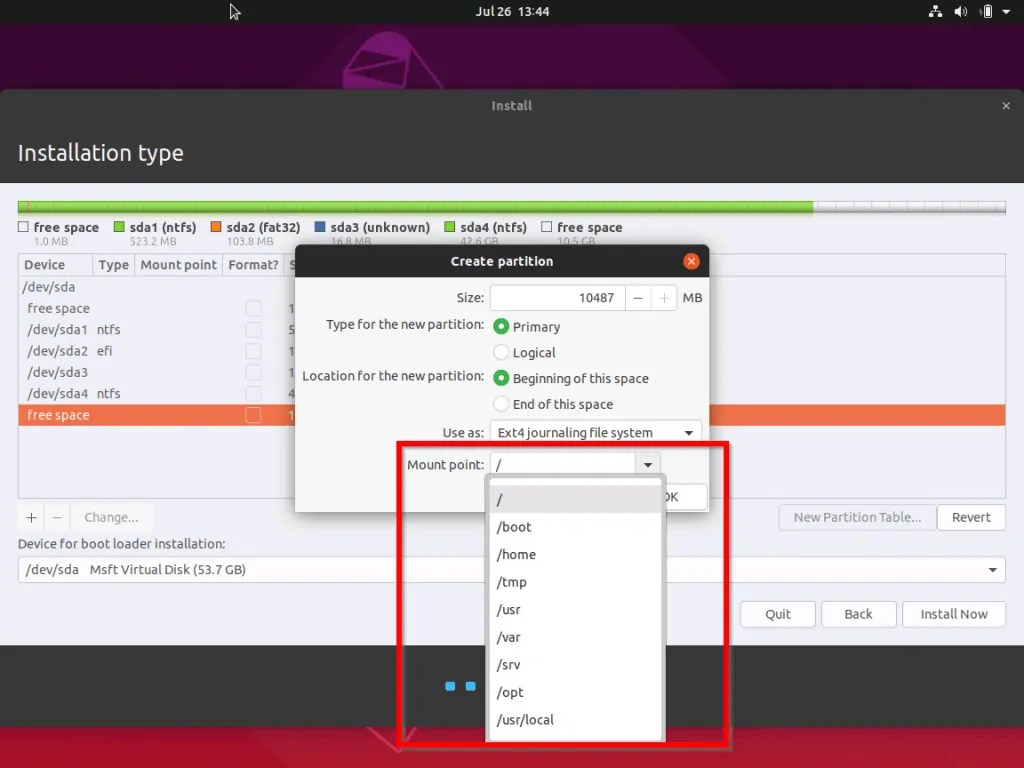Viewport: 1024px width, 768px height.
Task: Toggle the Format? checkbox for /dev/sda4
Action: click(253, 393)
